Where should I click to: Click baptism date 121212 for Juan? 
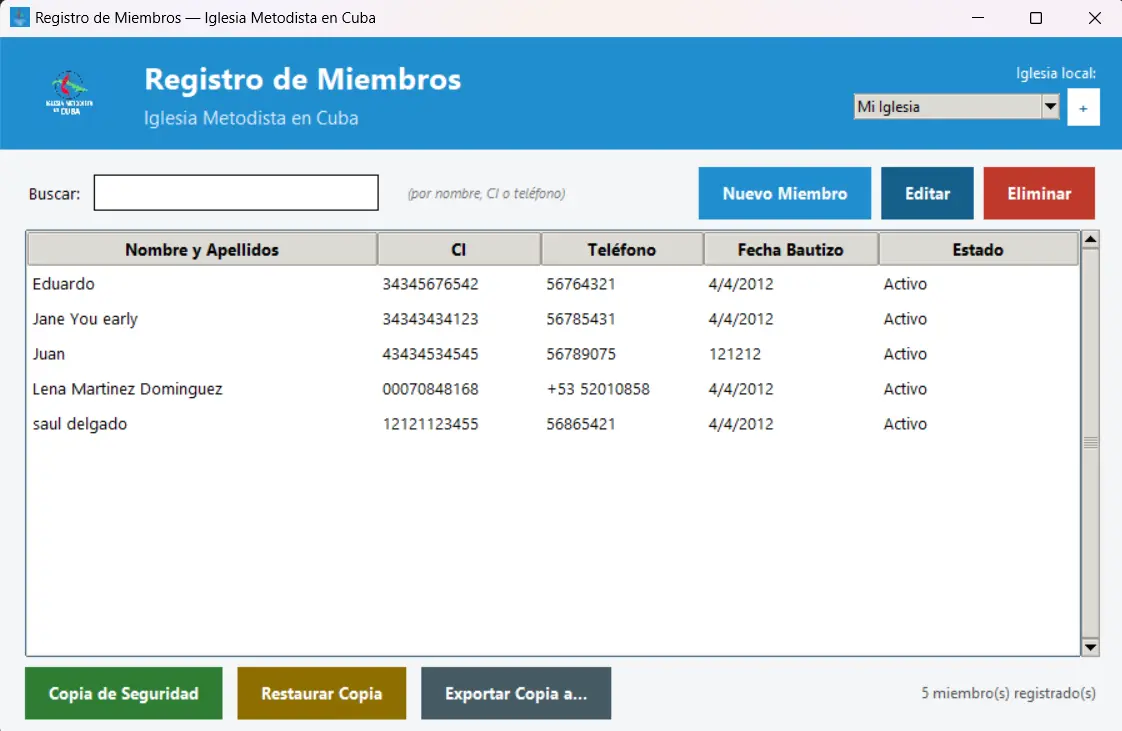click(x=735, y=354)
